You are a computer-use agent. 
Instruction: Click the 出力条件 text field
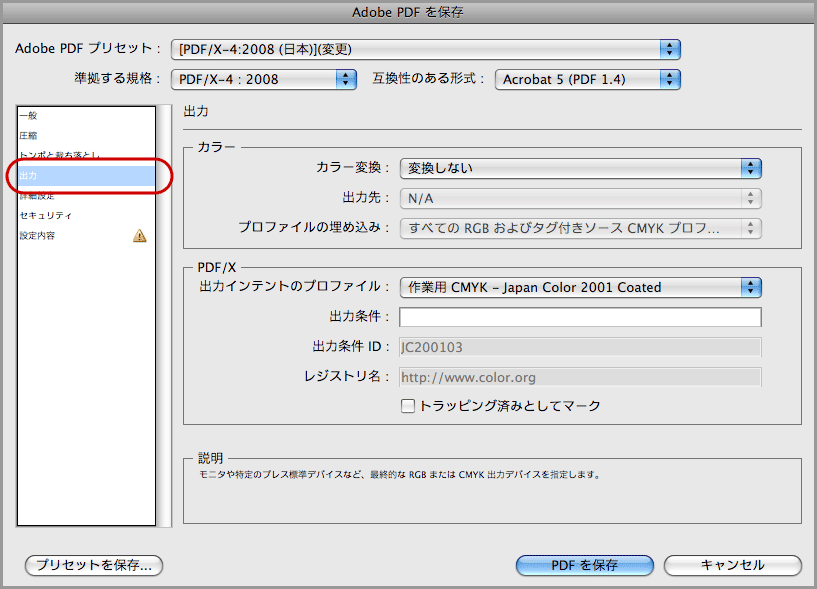tap(580, 317)
